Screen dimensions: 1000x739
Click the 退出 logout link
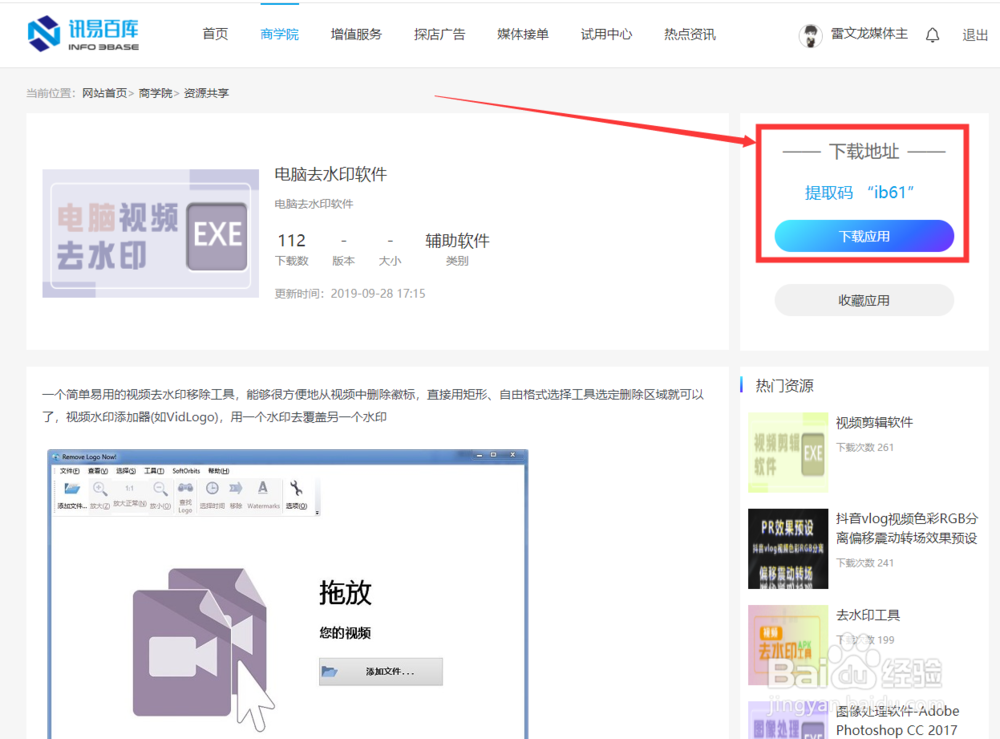click(x=975, y=35)
